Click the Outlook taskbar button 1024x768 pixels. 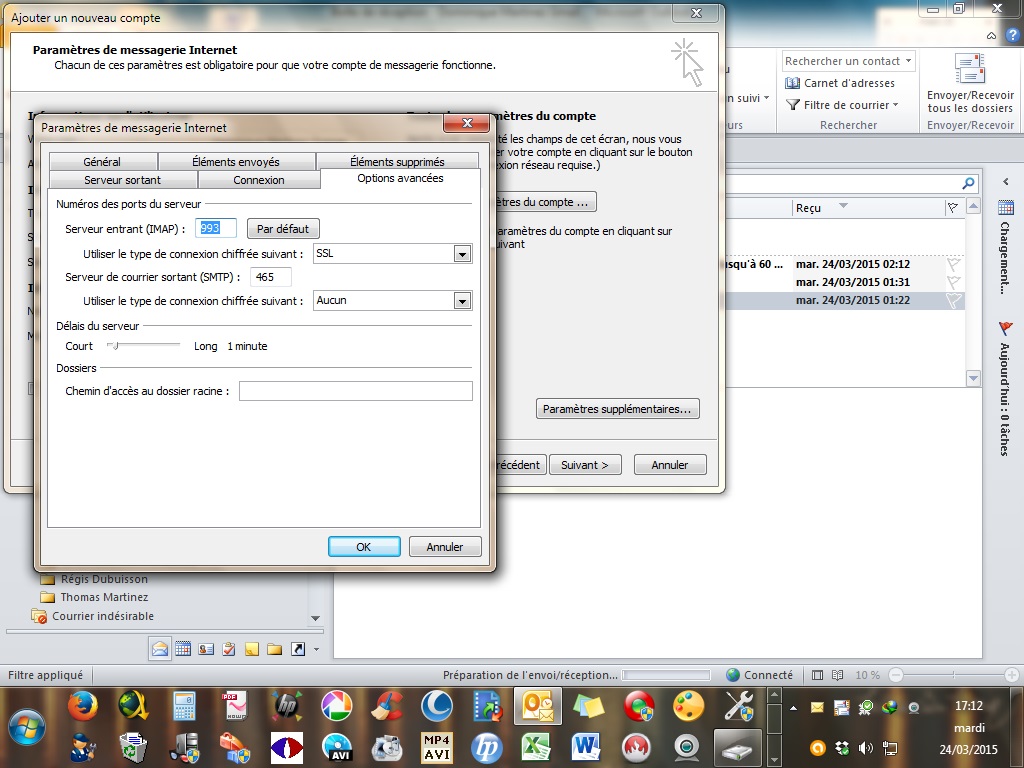pos(538,706)
